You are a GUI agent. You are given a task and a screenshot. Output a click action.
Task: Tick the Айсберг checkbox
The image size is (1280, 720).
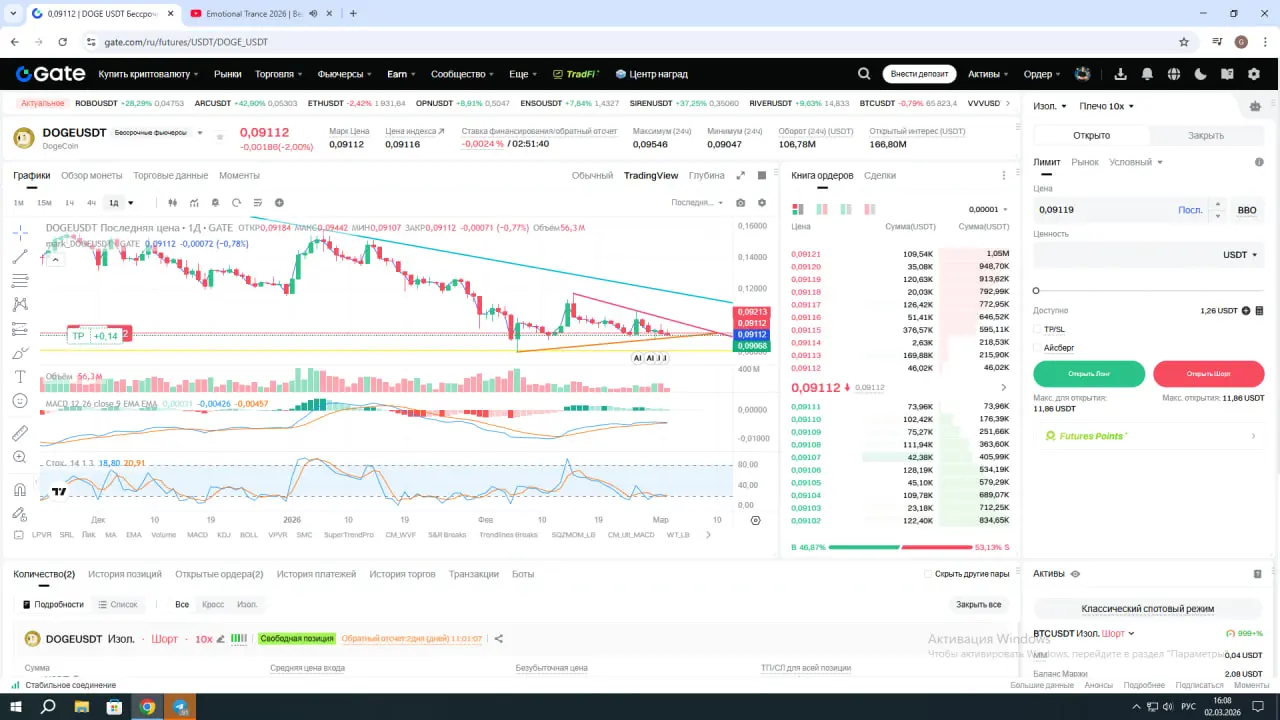click(1037, 348)
